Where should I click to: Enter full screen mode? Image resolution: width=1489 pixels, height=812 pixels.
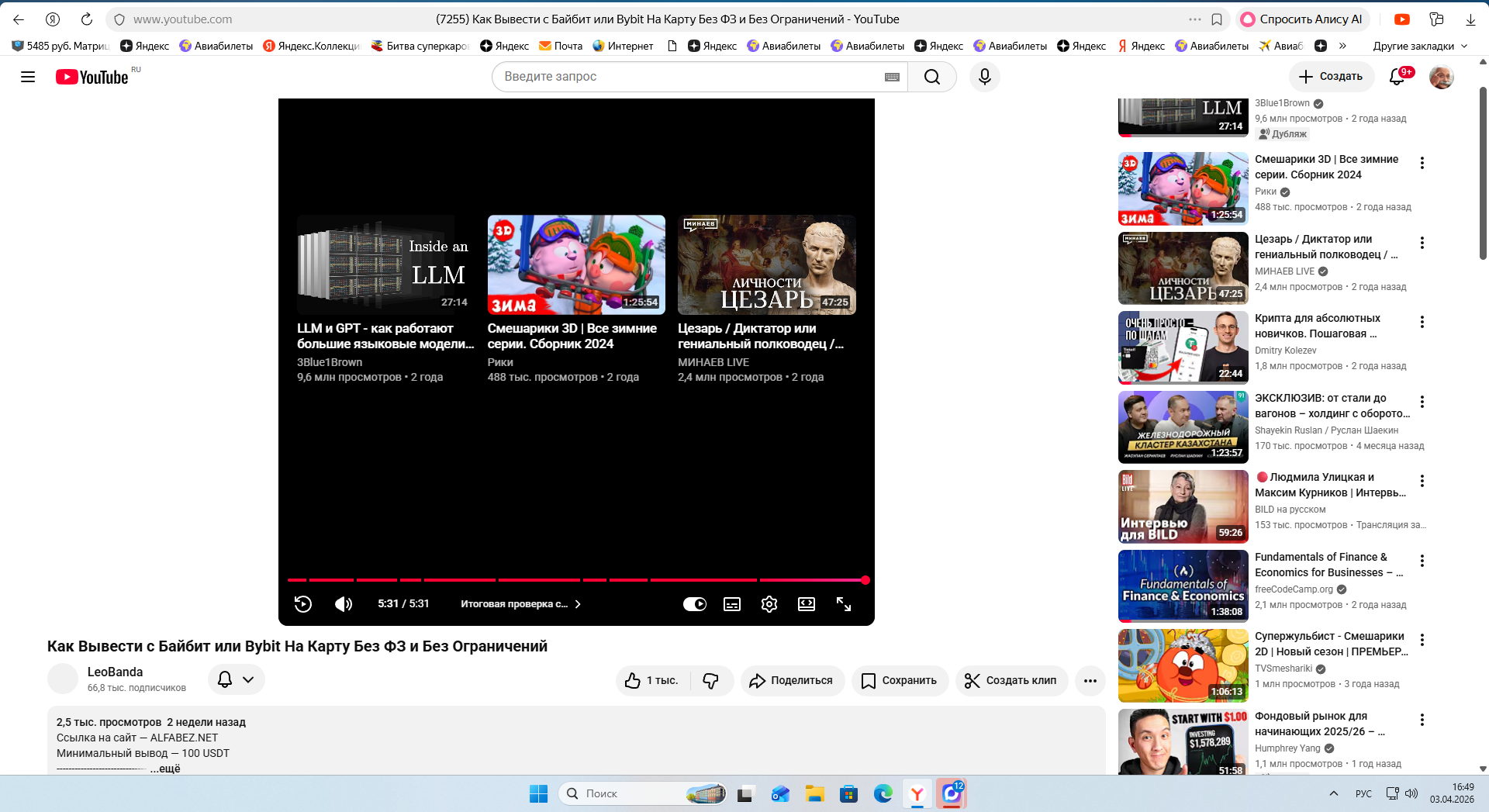click(844, 604)
